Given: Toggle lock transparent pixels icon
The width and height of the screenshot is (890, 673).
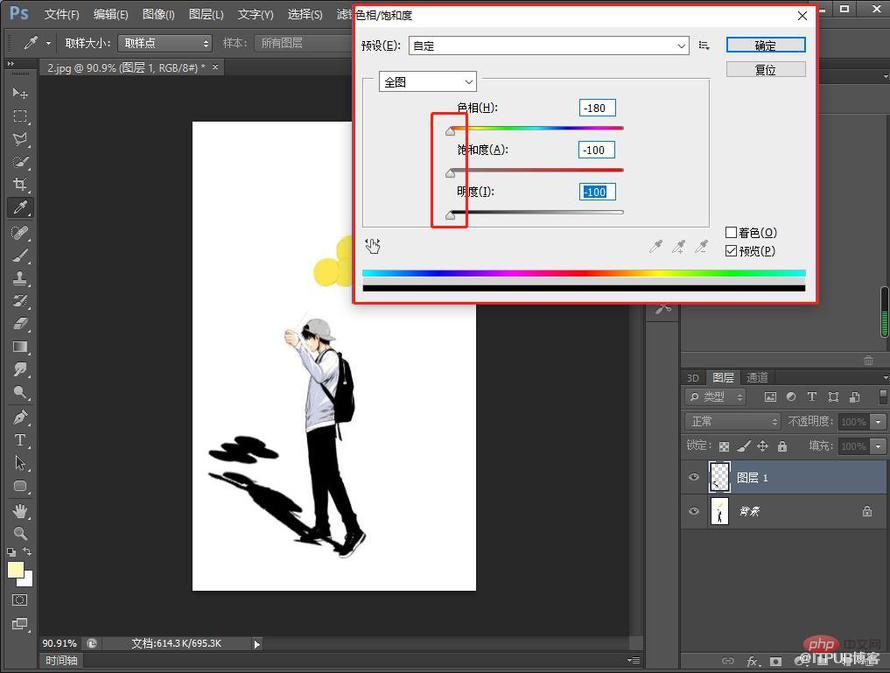Looking at the screenshot, I should (724, 447).
